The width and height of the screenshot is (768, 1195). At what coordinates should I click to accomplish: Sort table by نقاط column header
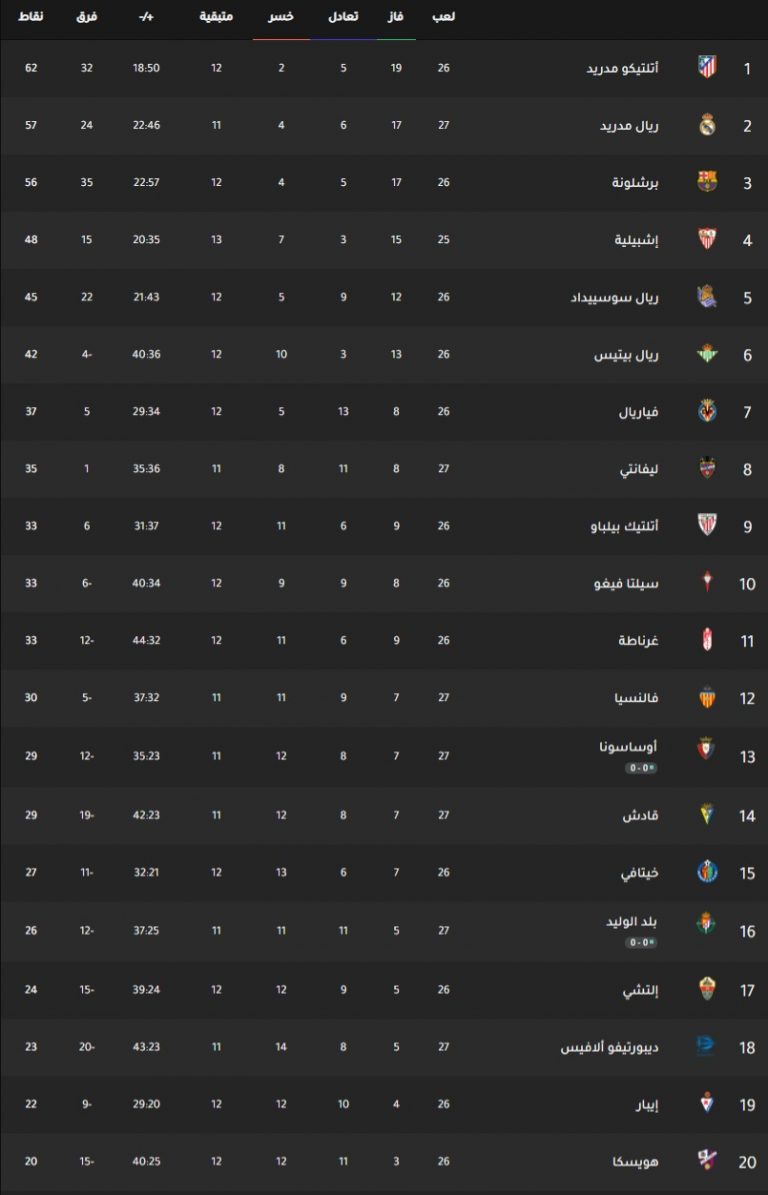click(30, 17)
